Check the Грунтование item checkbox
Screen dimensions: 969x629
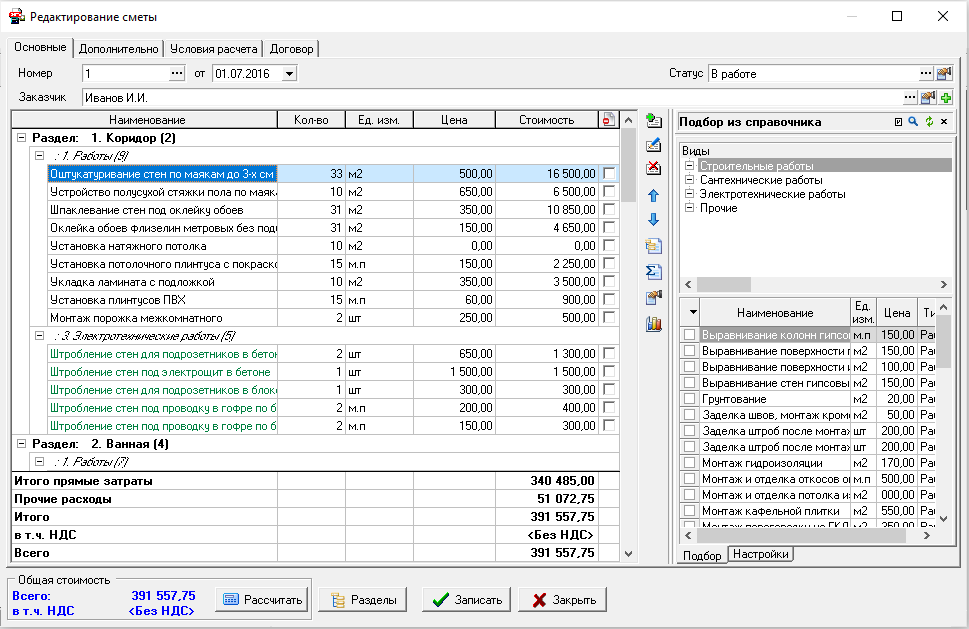coord(689,399)
